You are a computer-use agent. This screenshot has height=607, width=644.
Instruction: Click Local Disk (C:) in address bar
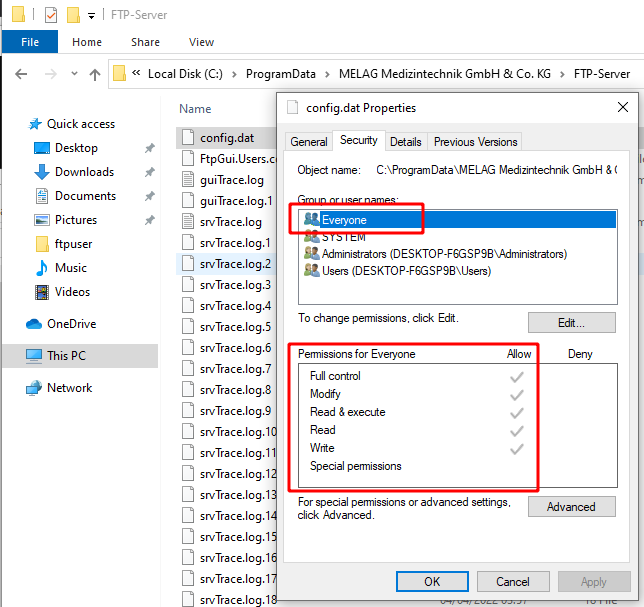185,74
